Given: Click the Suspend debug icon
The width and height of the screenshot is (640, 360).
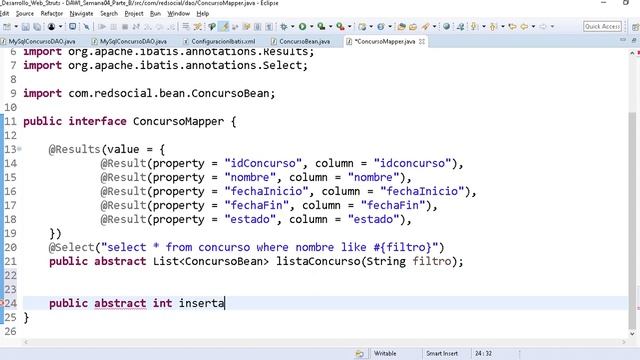Looking at the screenshot, I should click(x=113, y=27).
